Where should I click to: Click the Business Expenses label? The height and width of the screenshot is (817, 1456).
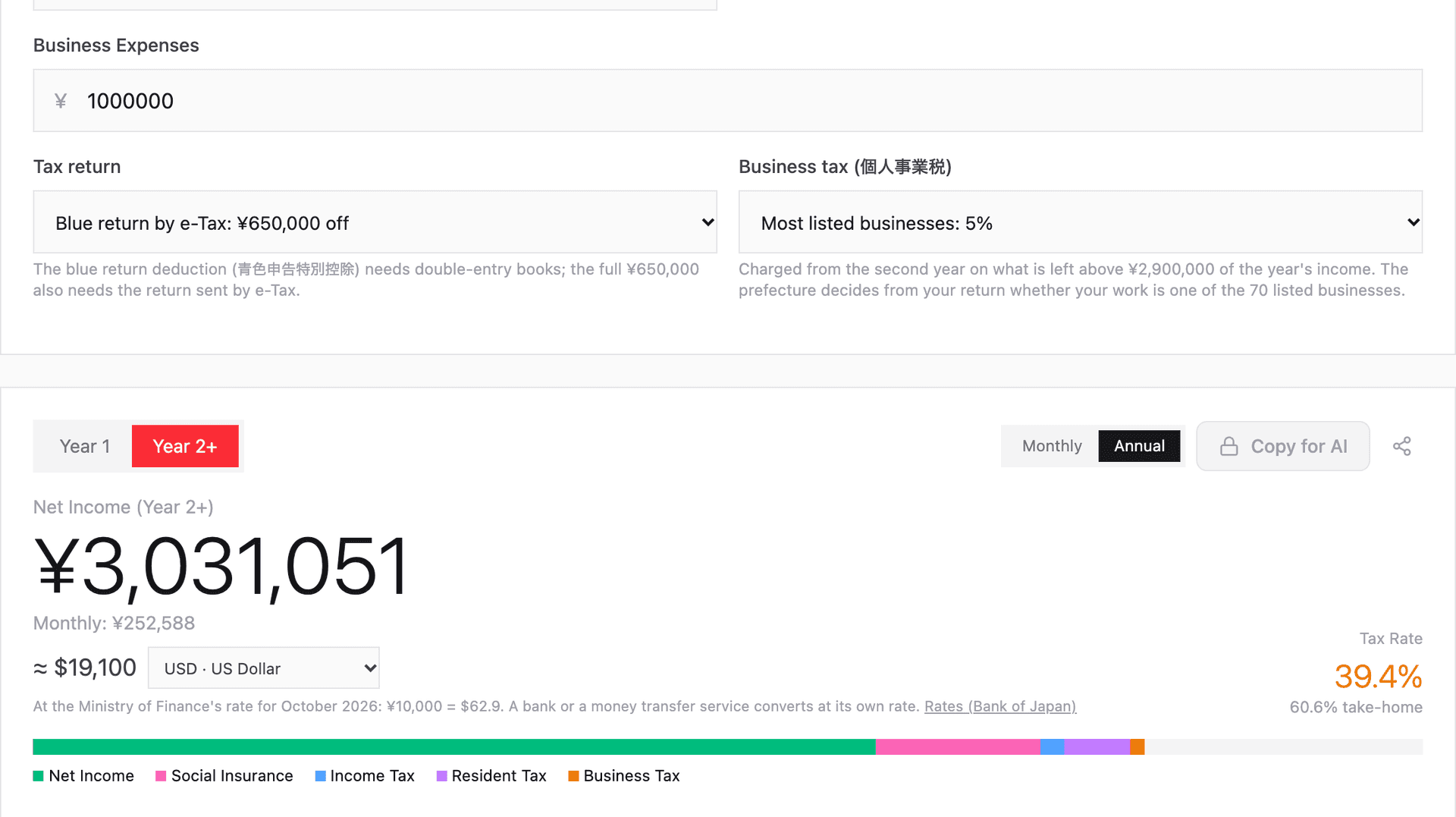coord(116,46)
